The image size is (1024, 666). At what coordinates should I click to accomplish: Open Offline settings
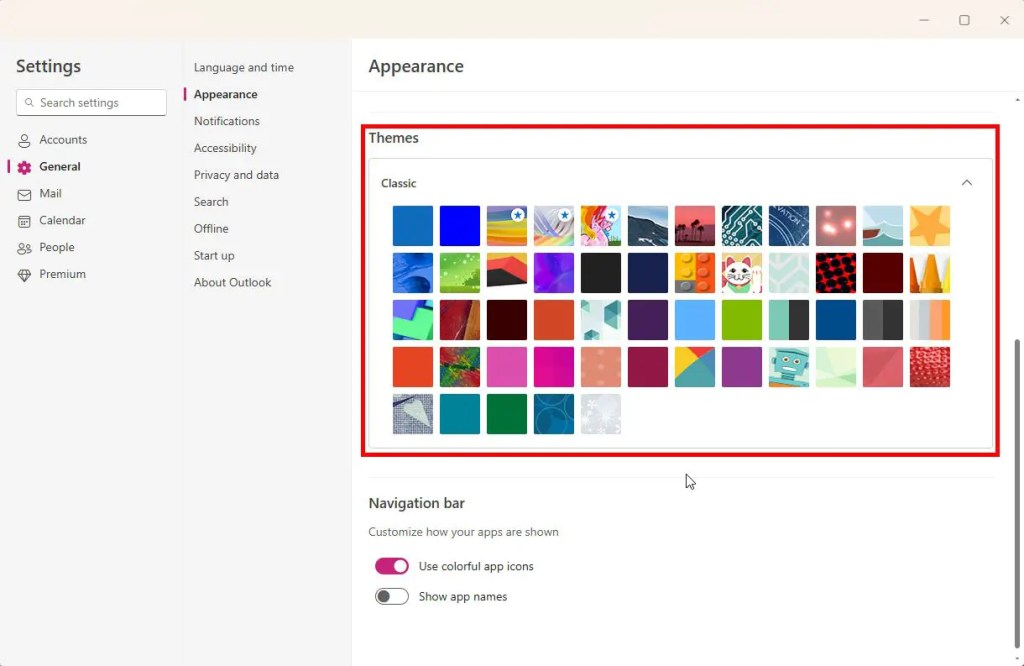211,229
